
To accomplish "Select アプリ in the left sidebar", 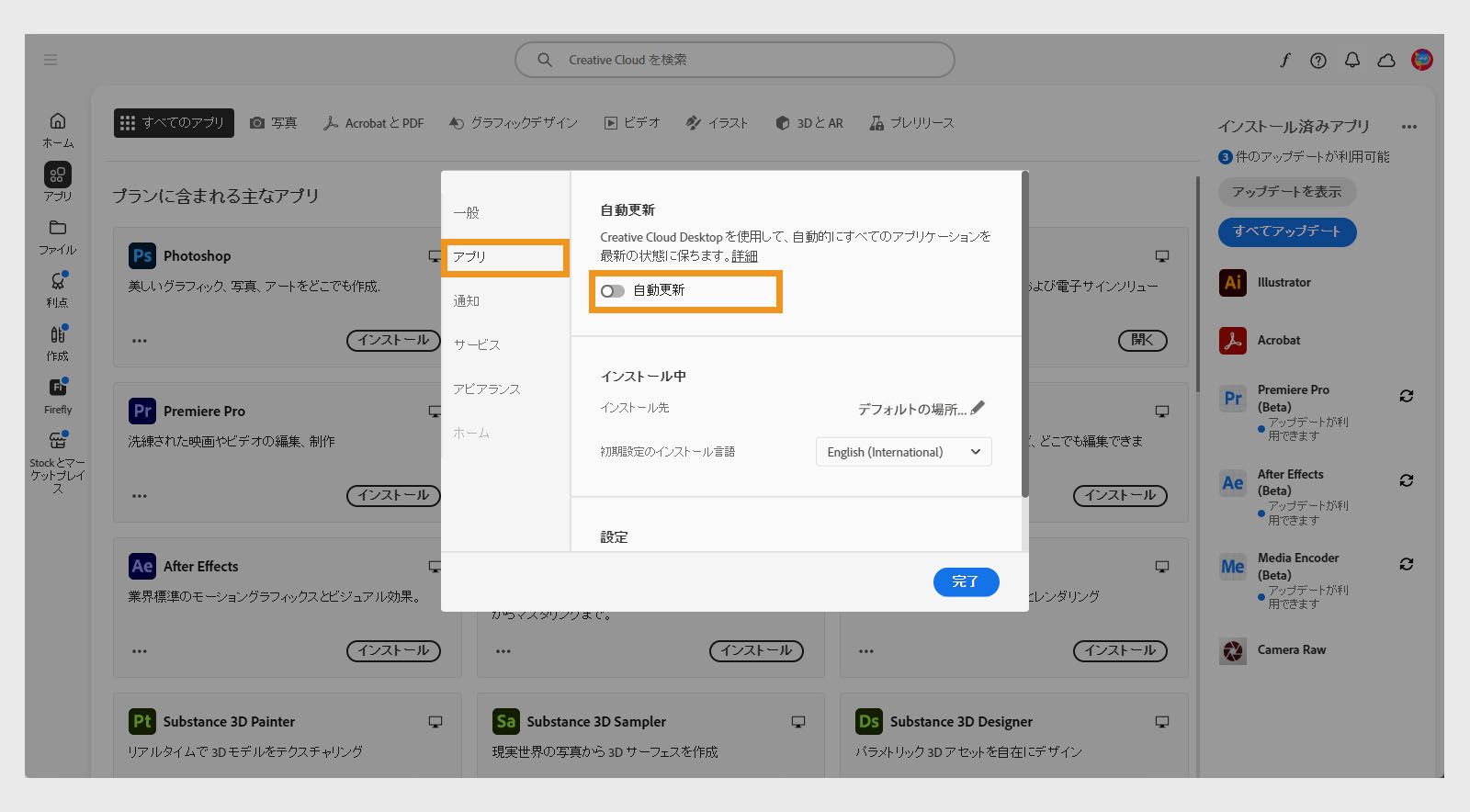I will [x=57, y=182].
